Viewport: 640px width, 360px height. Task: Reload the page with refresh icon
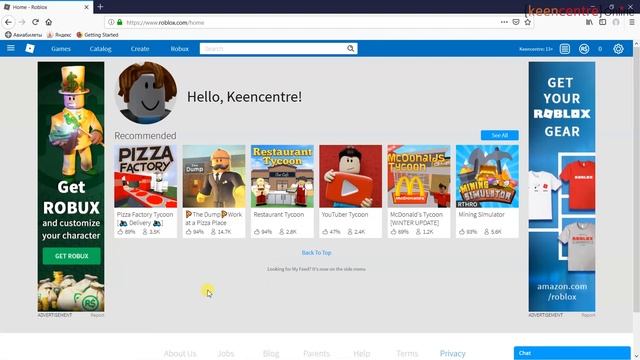[36, 22]
